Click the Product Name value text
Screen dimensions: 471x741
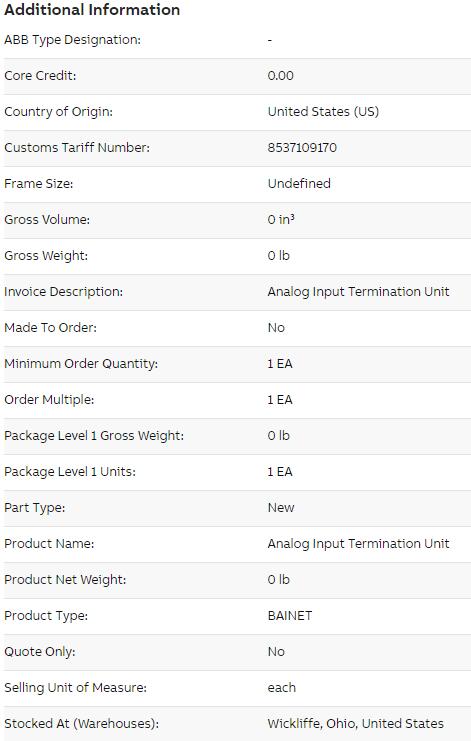(x=359, y=543)
